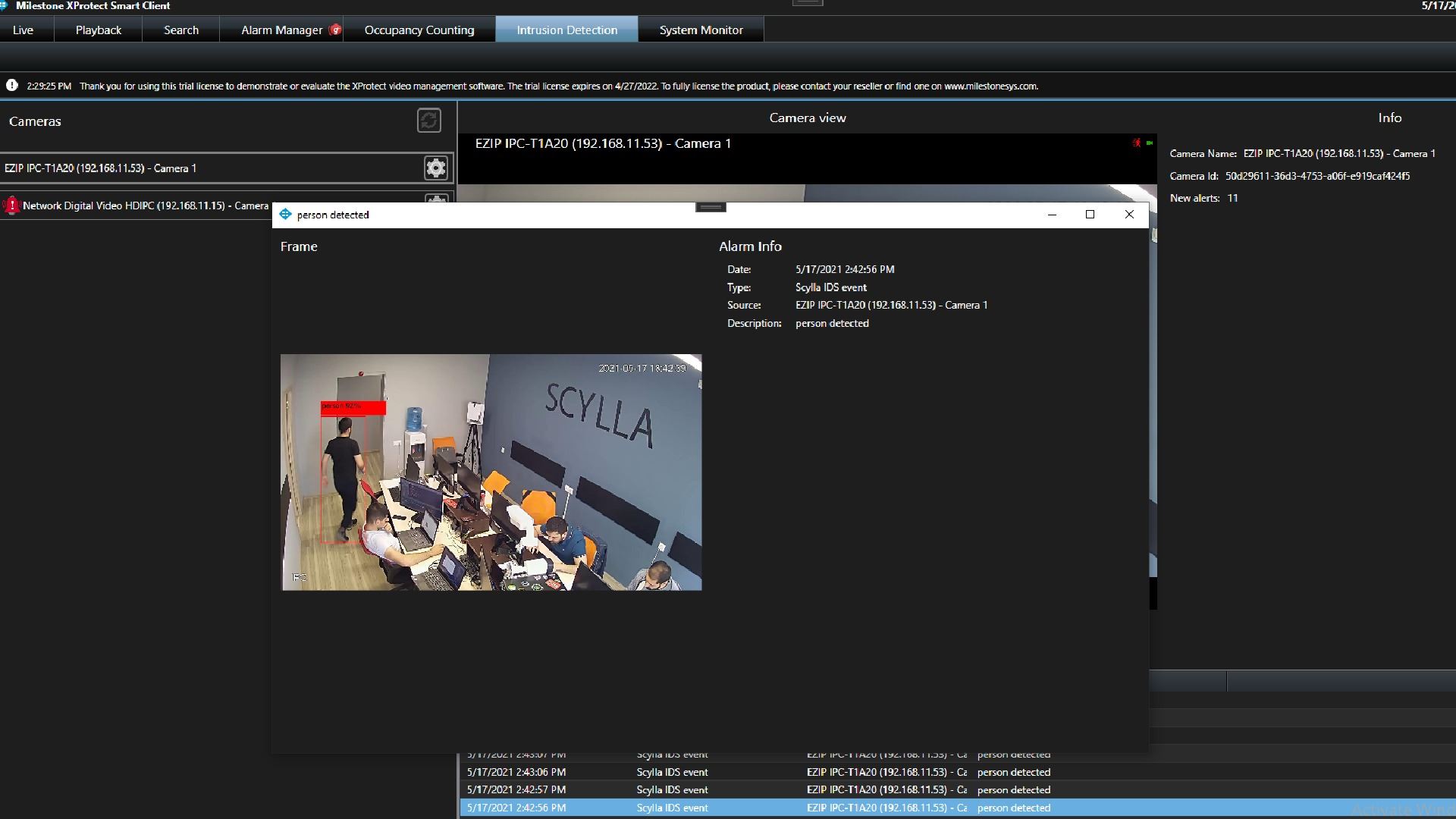Click the Milestone XProtect app logo
This screenshot has width=1456, height=819.
pyautogui.click(x=4, y=5)
